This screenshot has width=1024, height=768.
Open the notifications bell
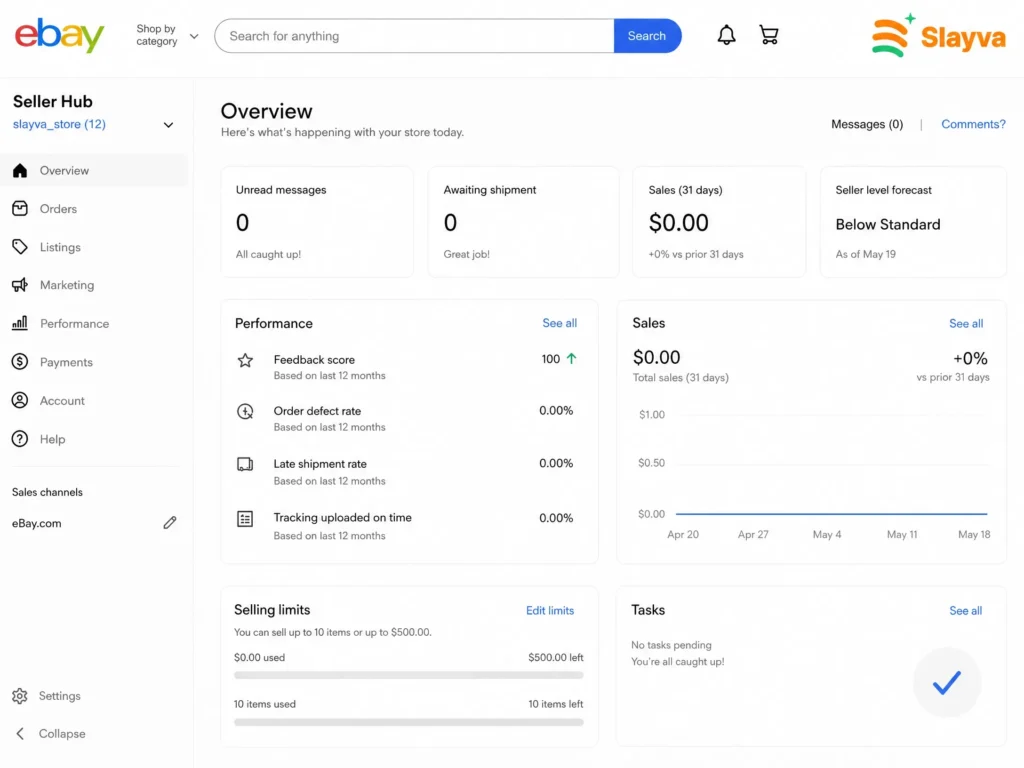coord(726,35)
